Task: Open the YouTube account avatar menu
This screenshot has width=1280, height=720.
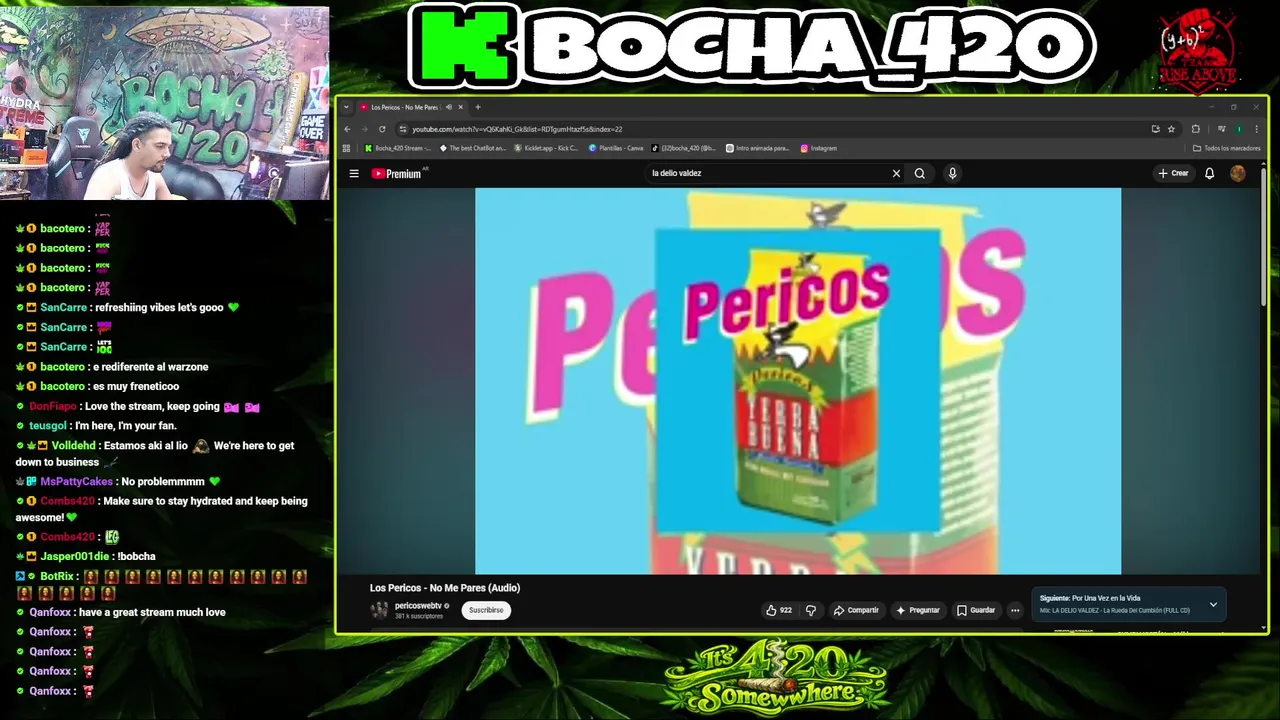Action: [1238, 173]
